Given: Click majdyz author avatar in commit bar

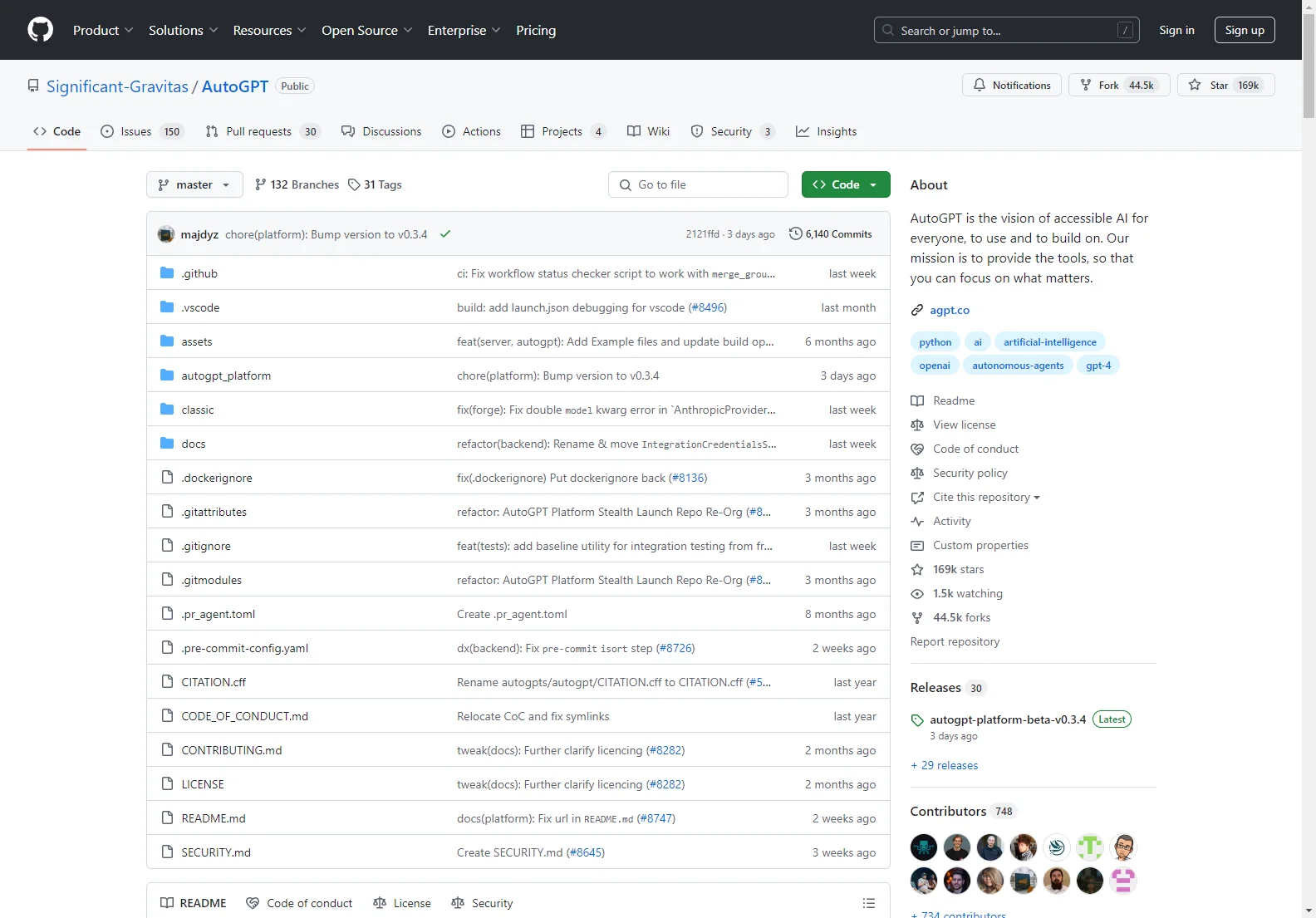Looking at the screenshot, I should [166, 234].
